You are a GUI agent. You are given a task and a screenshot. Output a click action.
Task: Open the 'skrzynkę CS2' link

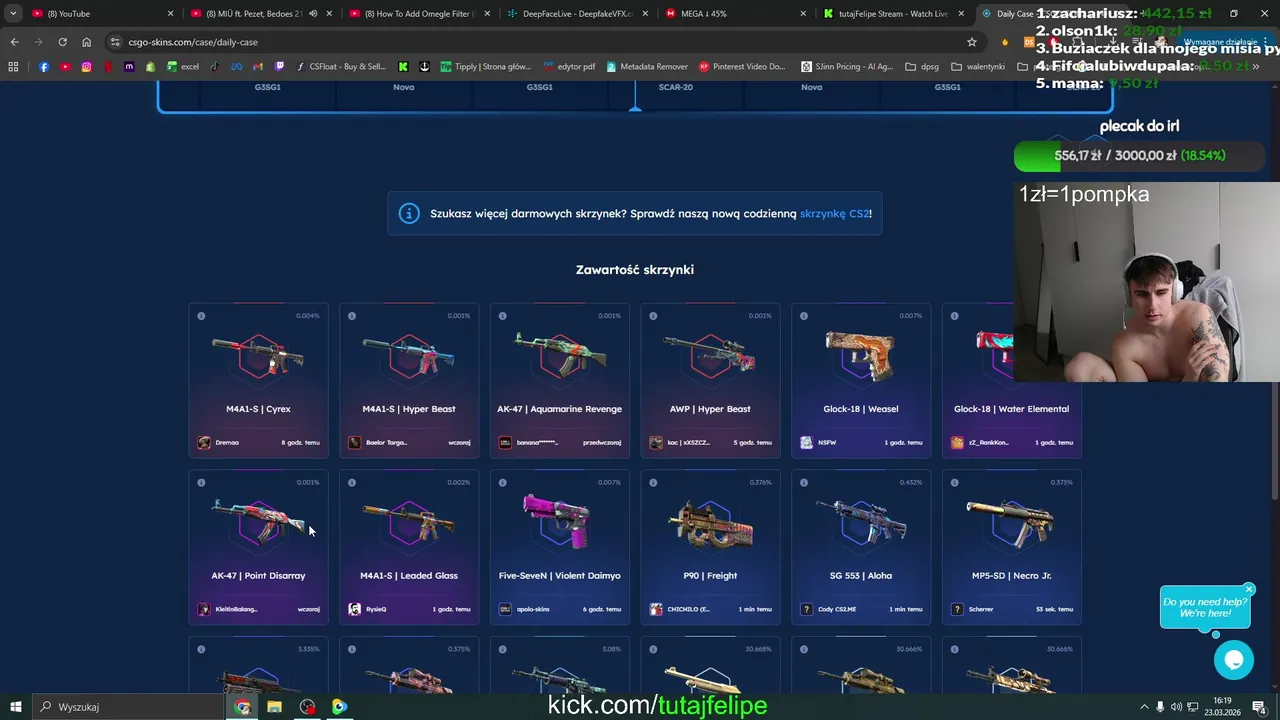pyautogui.click(x=834, y=214)
